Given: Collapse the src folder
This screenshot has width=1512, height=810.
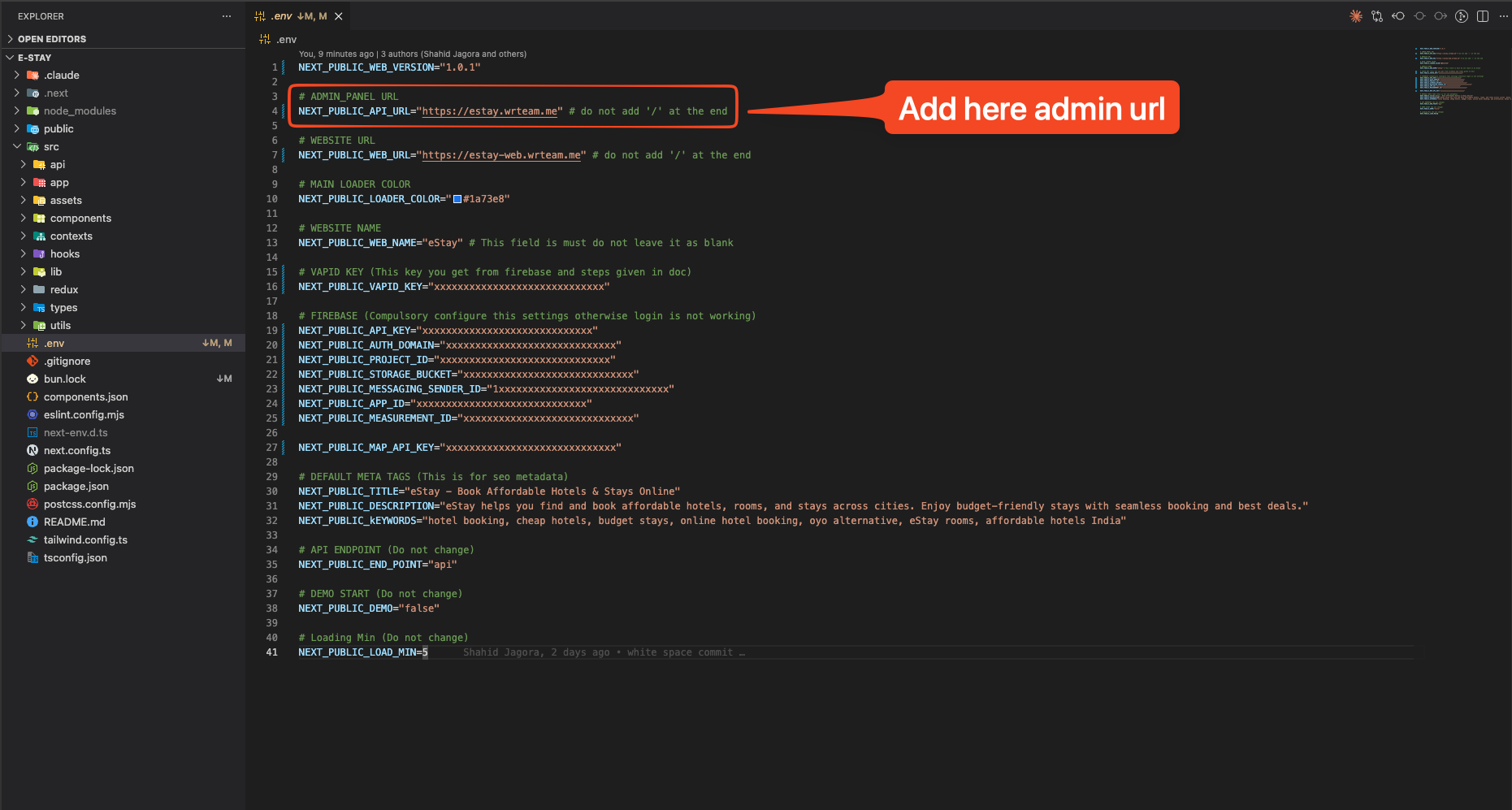Looking at the screenshot, I should coord(51,146).
